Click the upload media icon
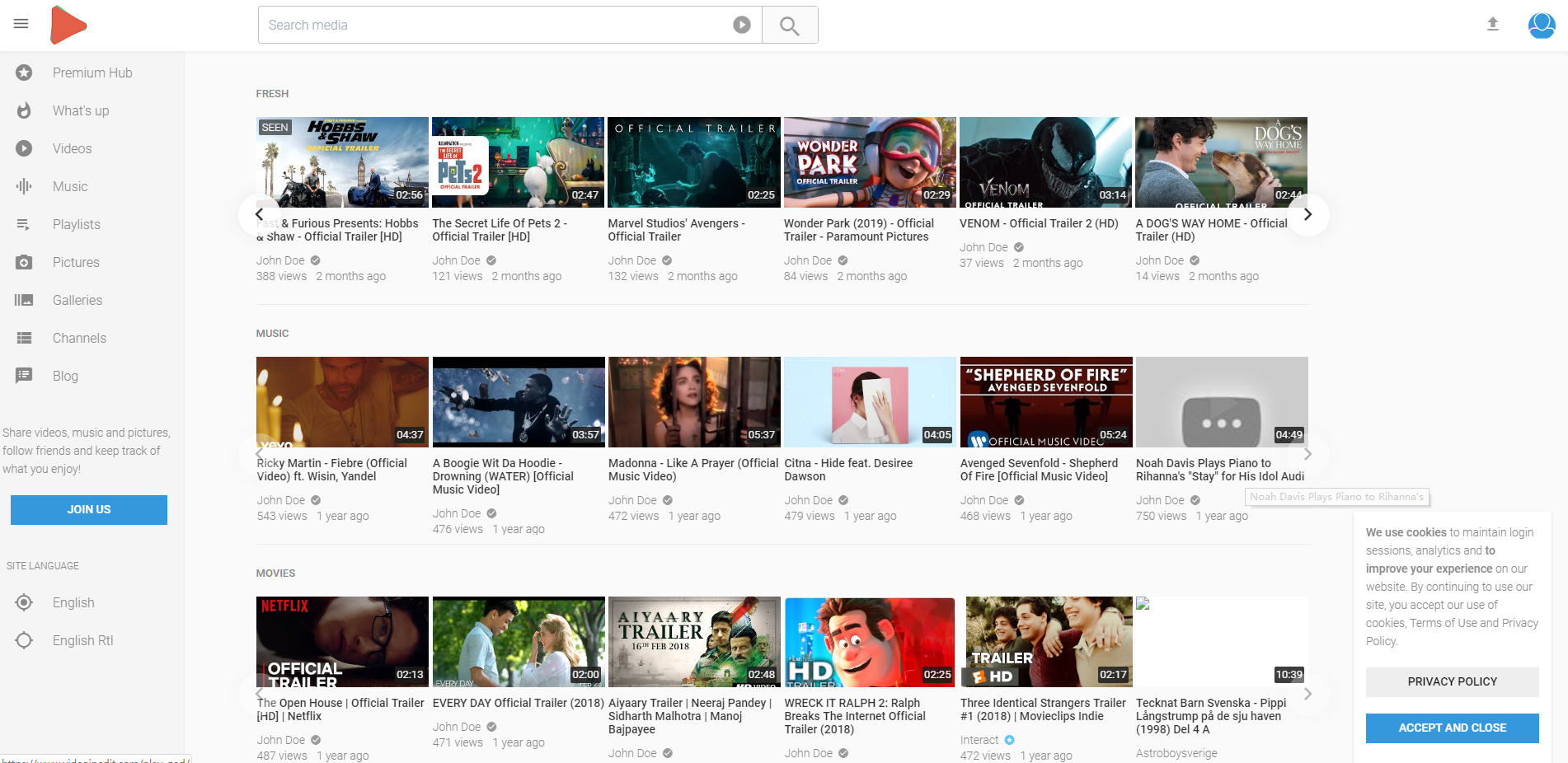The width and height of the screenshot is (1568, 763). pyautogui.click(x=1492, y=25)
